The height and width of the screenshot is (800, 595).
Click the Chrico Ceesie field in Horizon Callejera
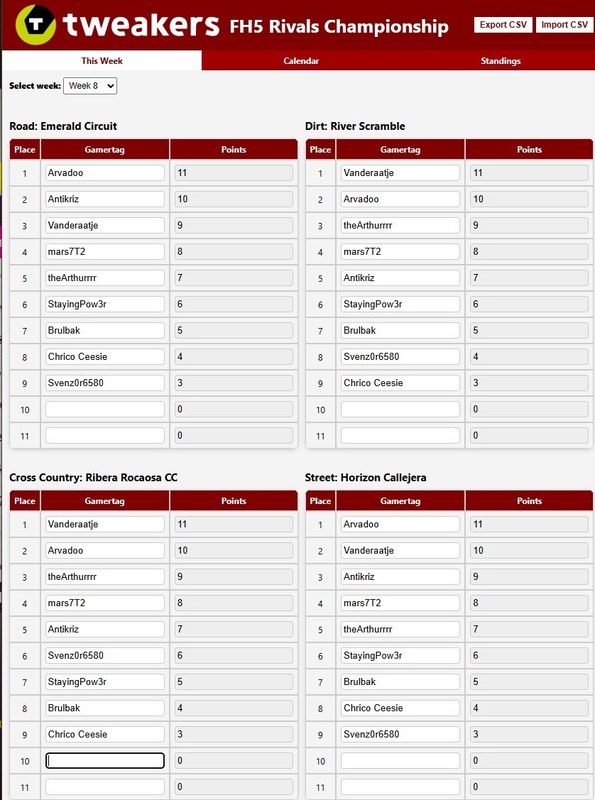click(400, 708)
